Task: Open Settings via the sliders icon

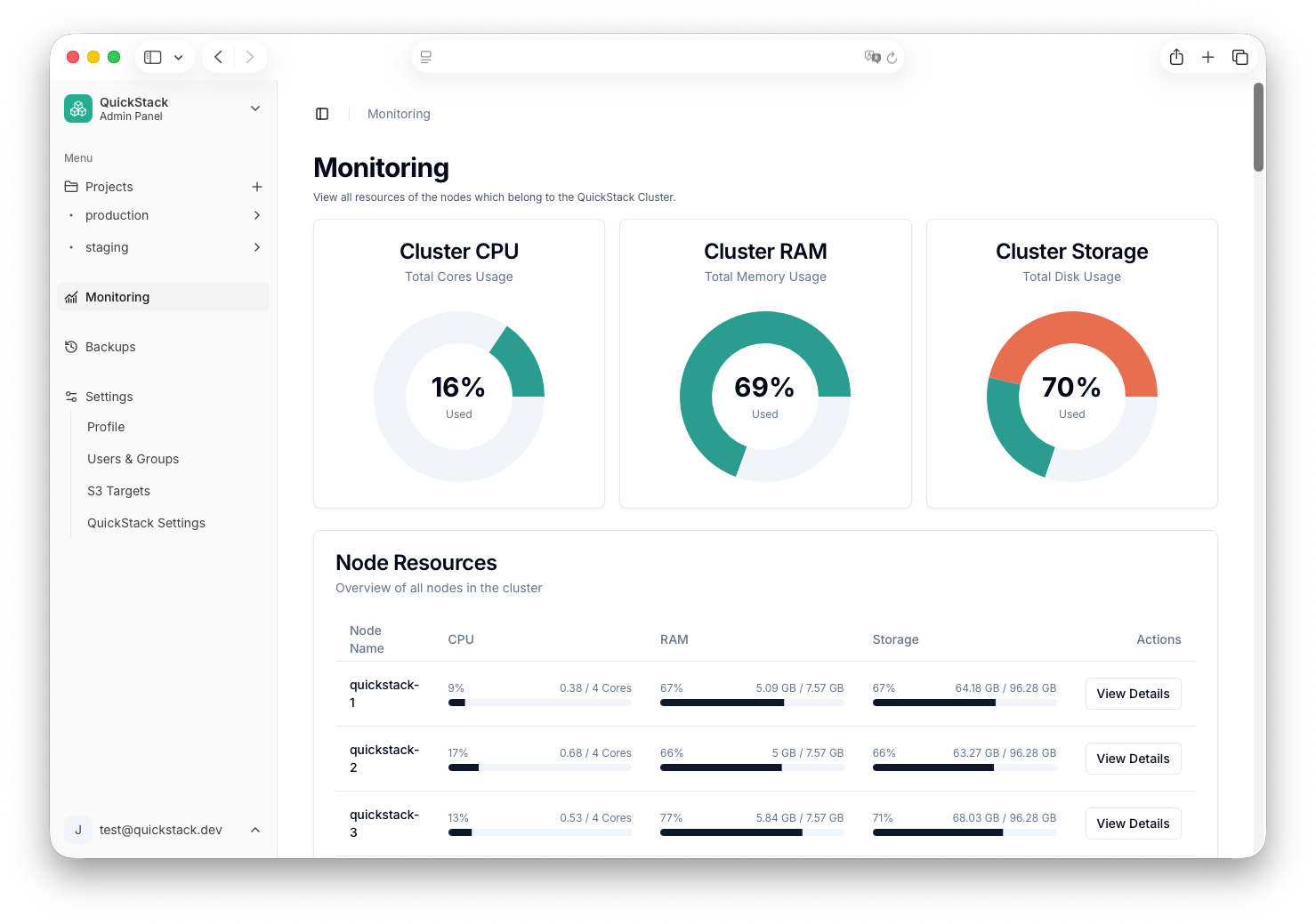Action: 71,396
